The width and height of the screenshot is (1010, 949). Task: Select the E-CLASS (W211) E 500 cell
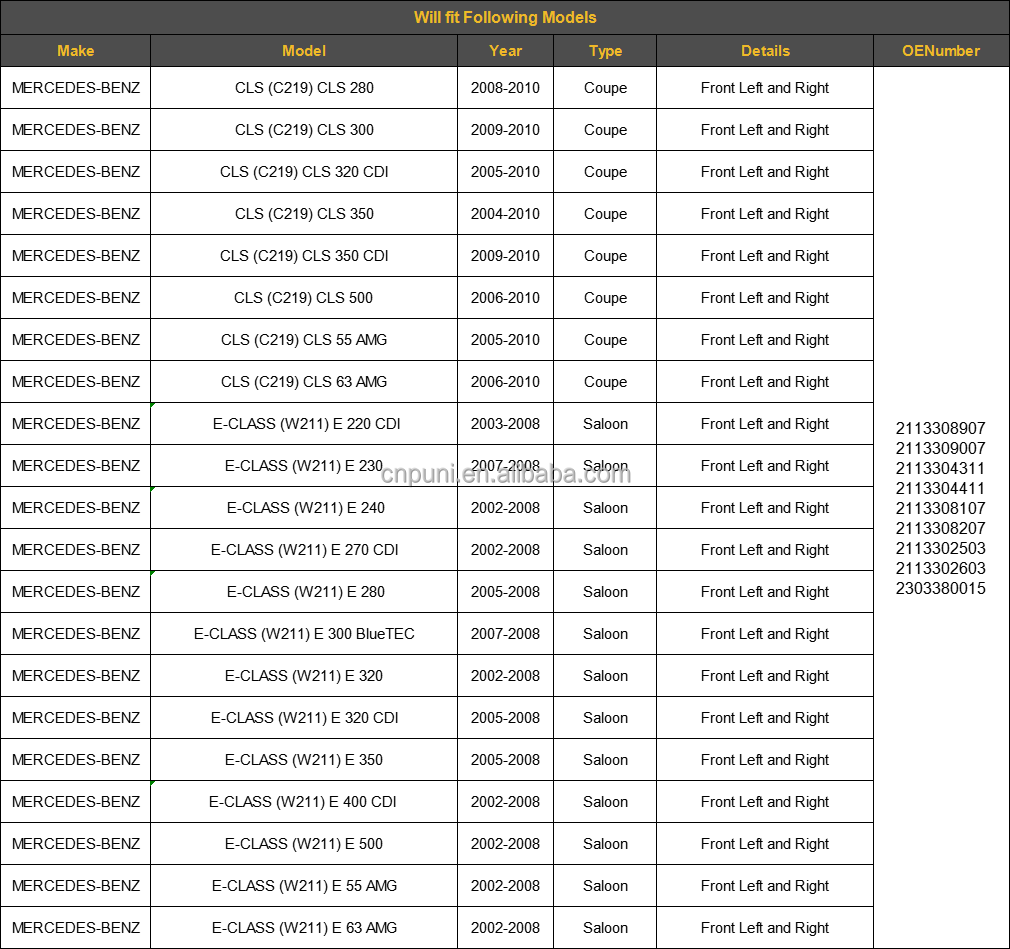[x=304, y=843]
